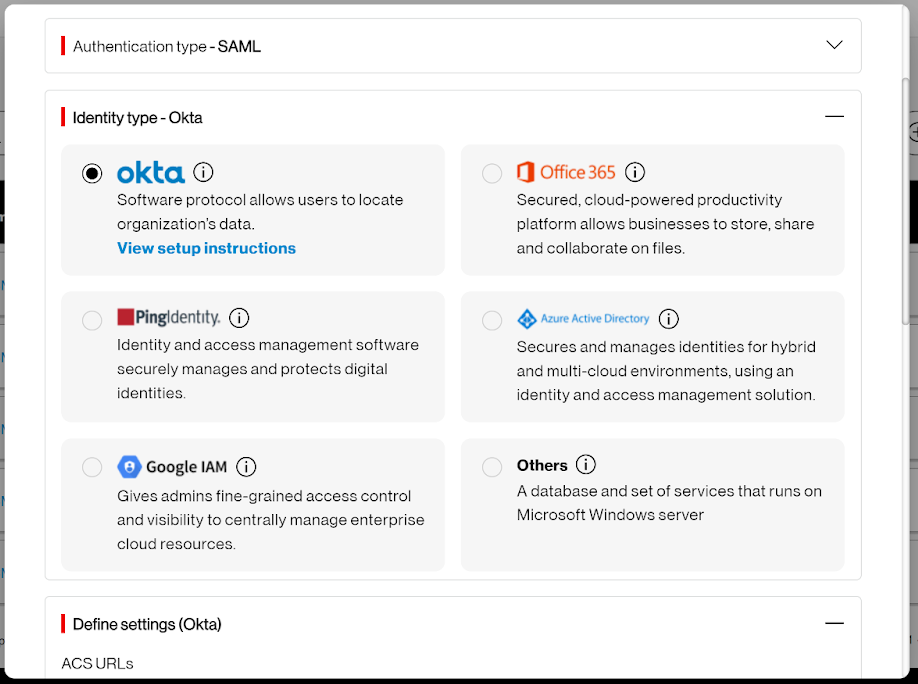Select the Office 365 radio button
The width and height of the screenshot is (918, 684).
(492, 173)
